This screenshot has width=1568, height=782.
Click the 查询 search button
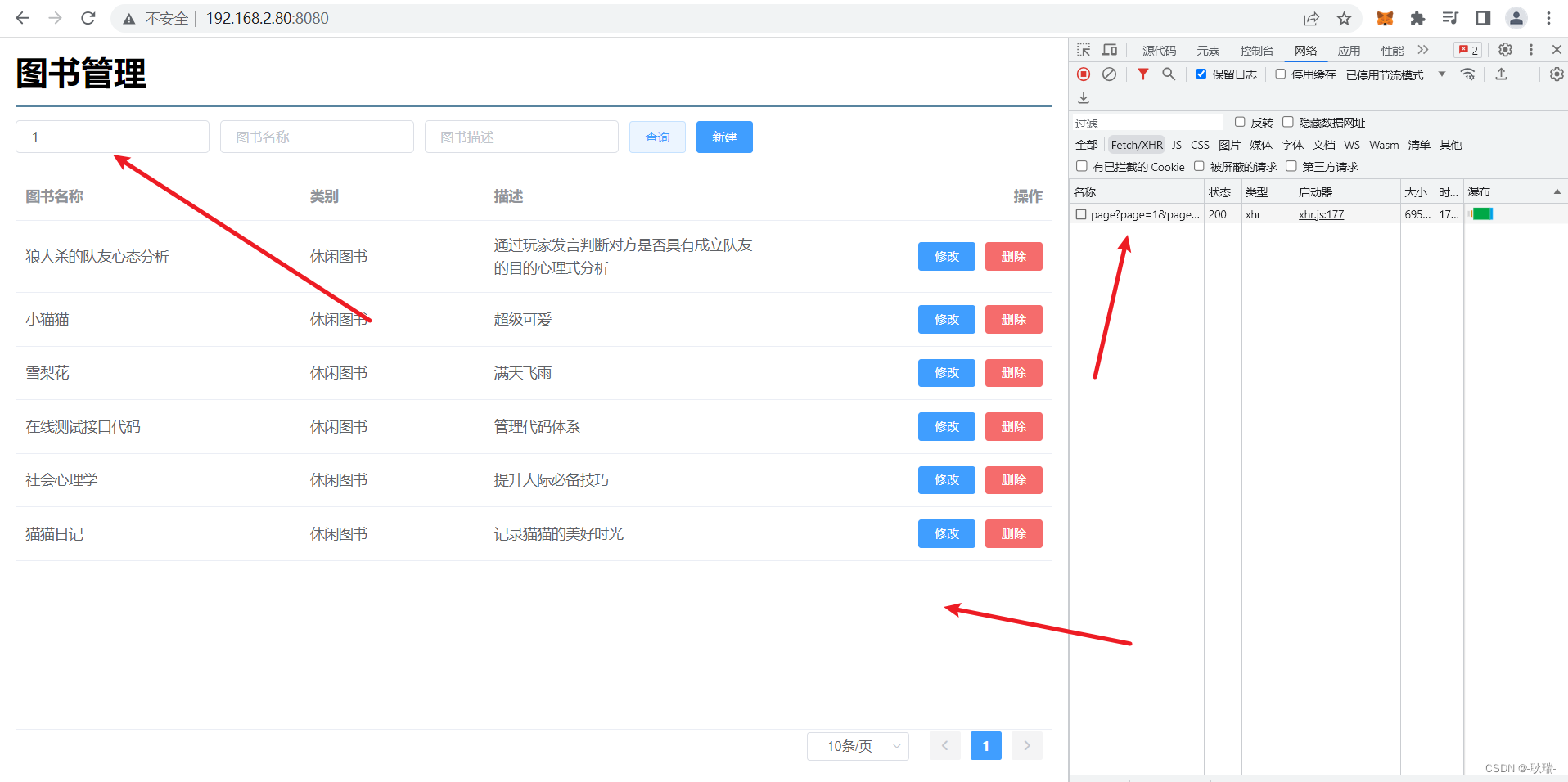[657, 137]
